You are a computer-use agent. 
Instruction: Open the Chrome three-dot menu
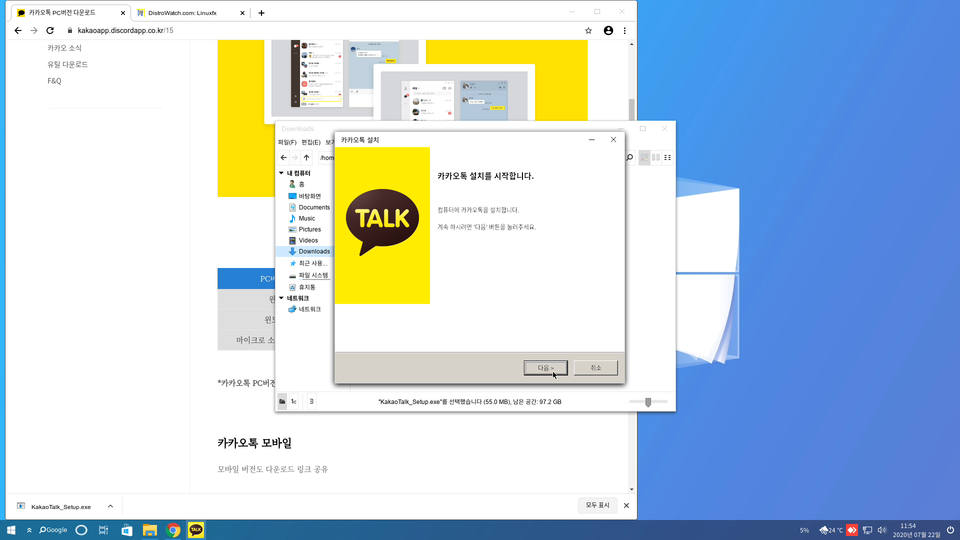coord(624,31)
